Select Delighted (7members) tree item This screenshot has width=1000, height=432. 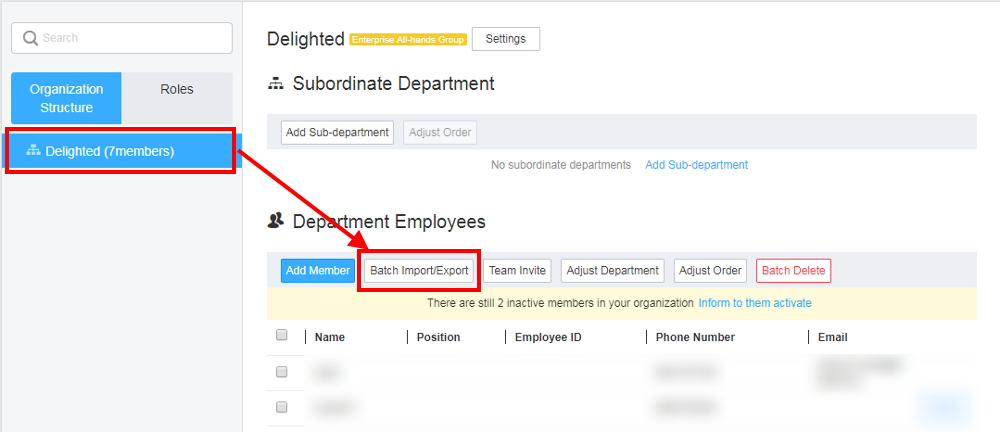click(121, 151)
